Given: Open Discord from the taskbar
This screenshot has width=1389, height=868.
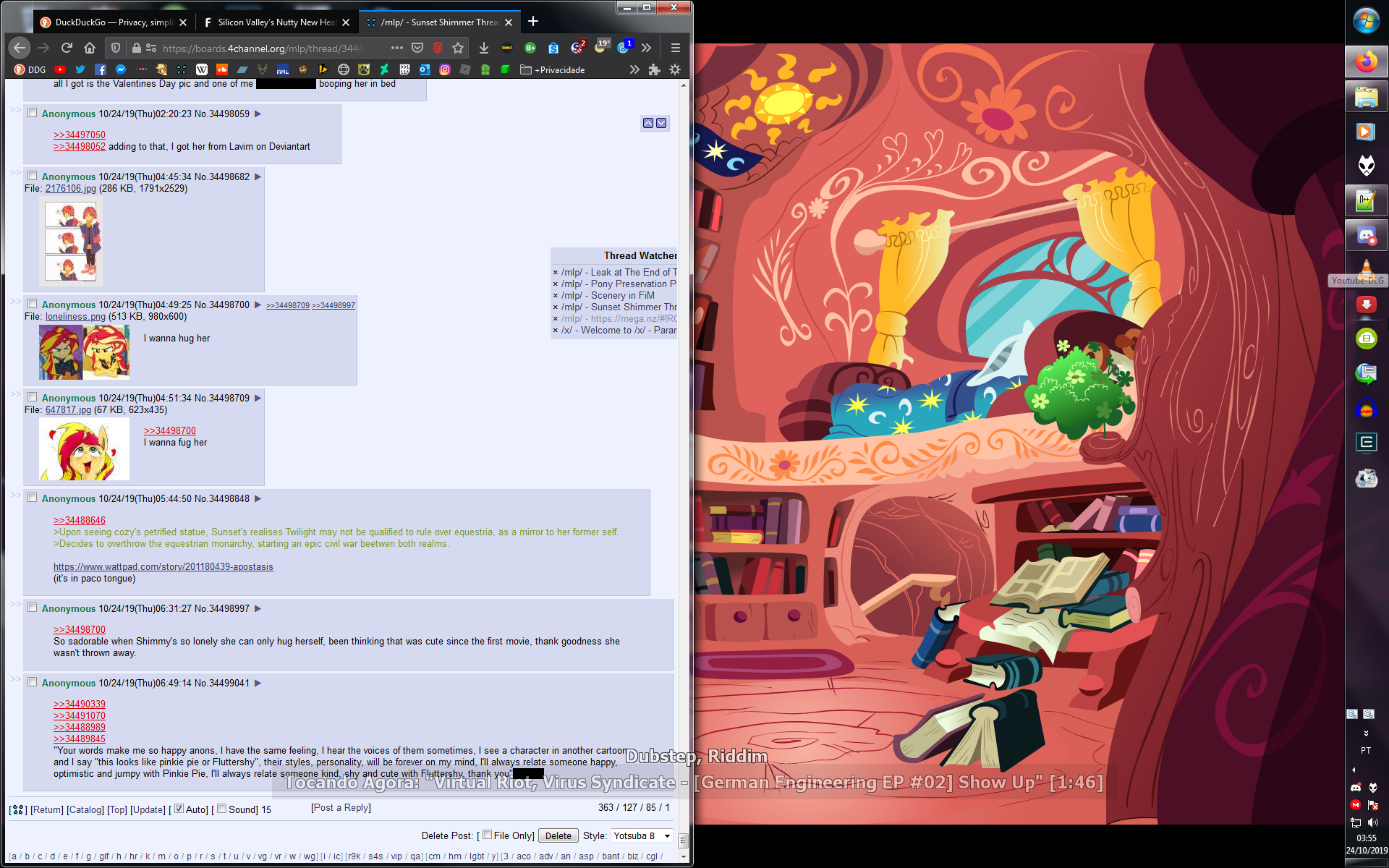Looking at the screenshot, I should pos(1366,235).
